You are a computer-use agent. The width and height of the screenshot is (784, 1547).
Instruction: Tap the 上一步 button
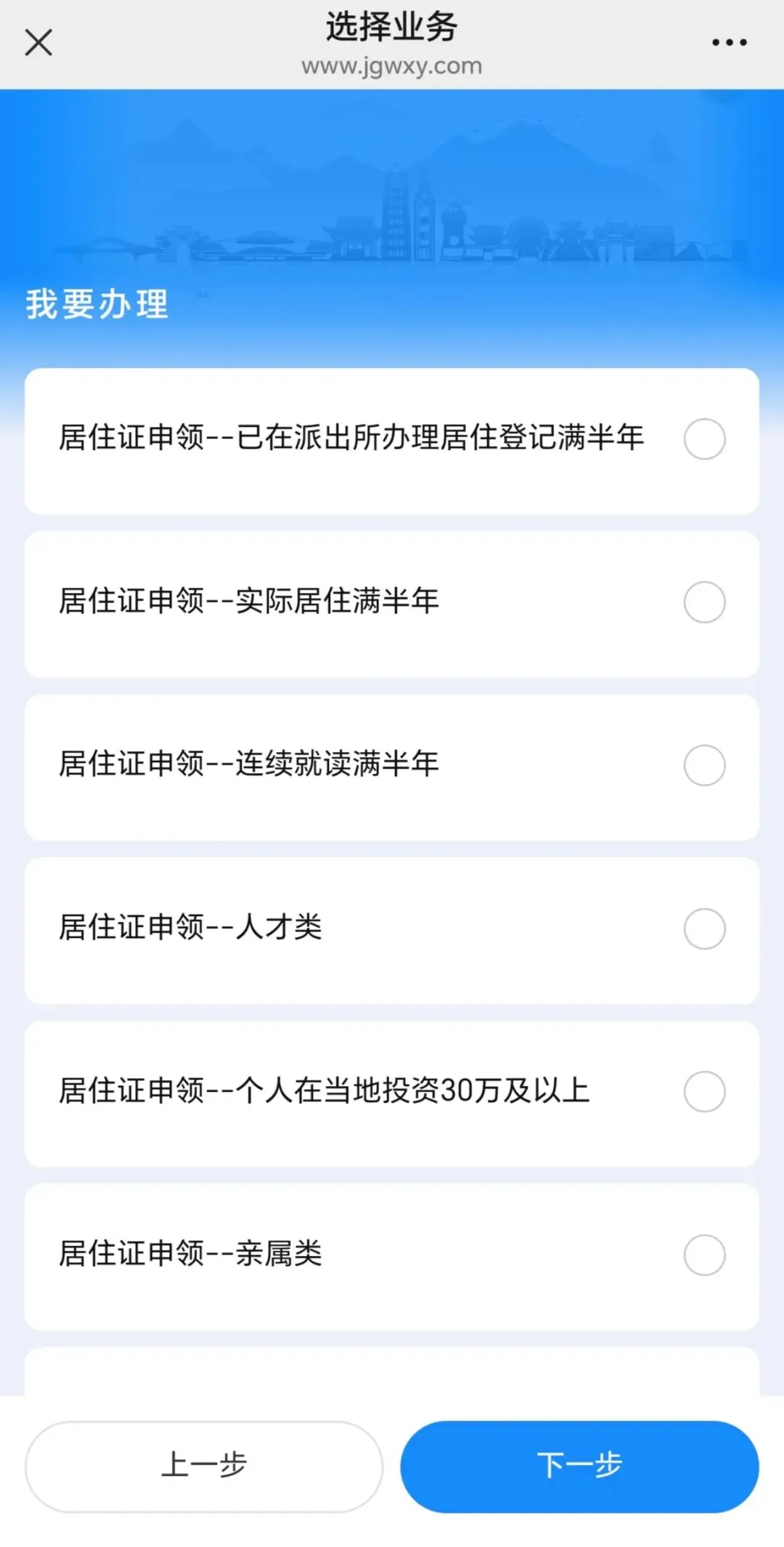(204, 1466)
